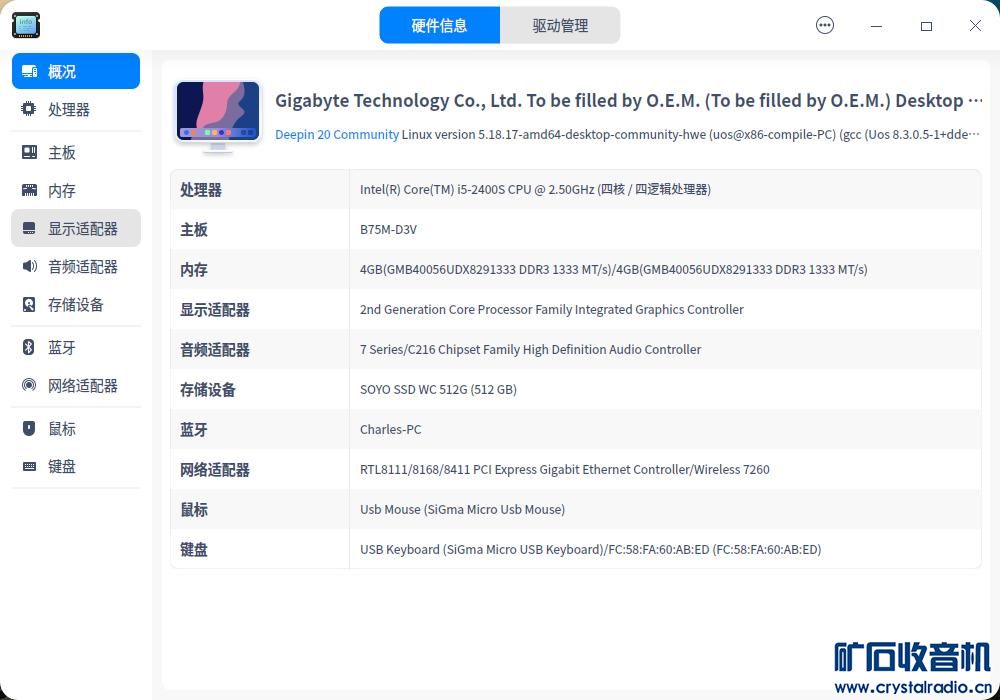The width and height of the screenshot is (1000, 700).
Task: Click the Device Manager app icon in title bar
Action: 26,25
